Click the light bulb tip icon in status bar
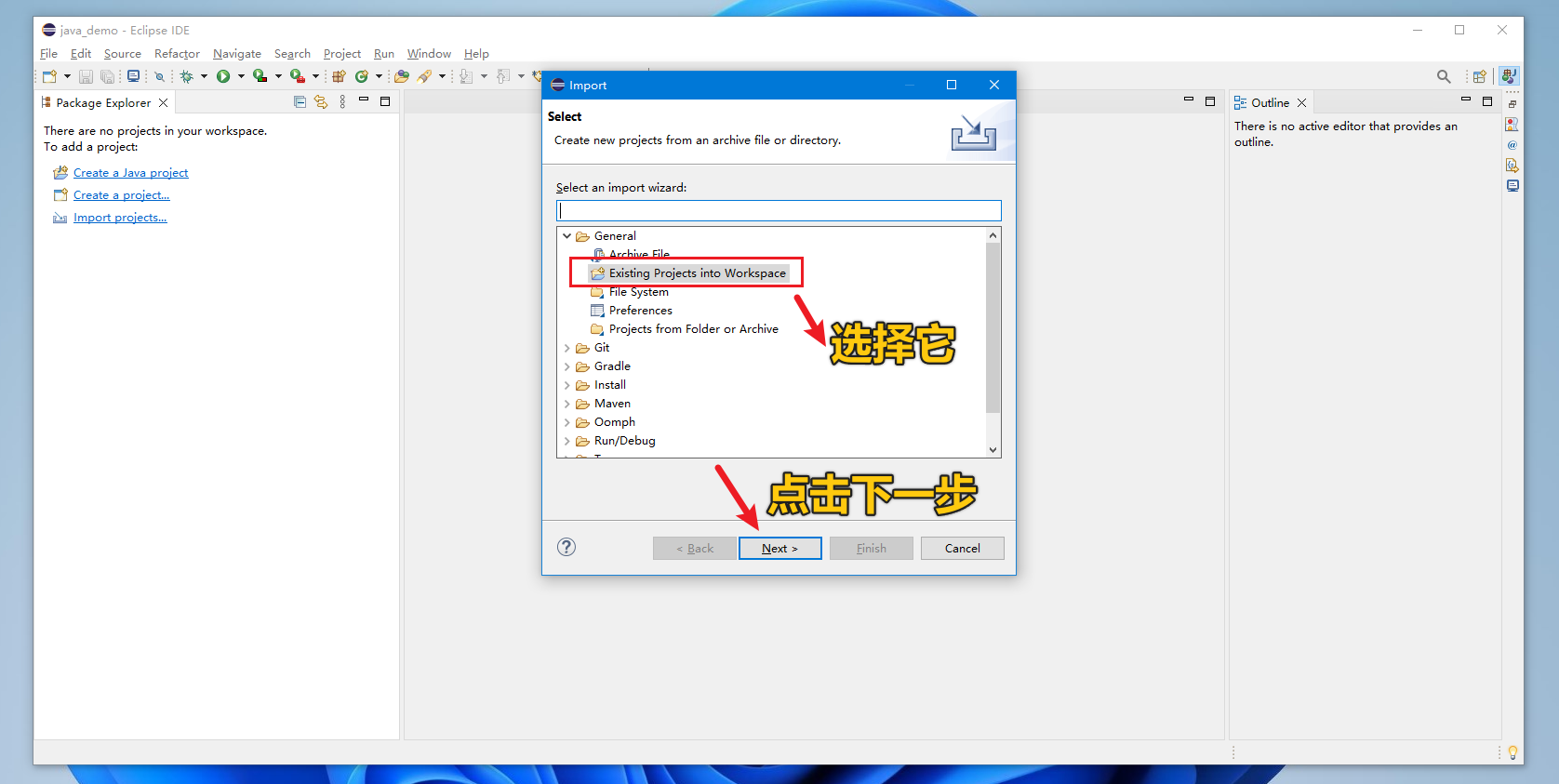This screenshot has width=1559, height=784. tap(1512, 752)
